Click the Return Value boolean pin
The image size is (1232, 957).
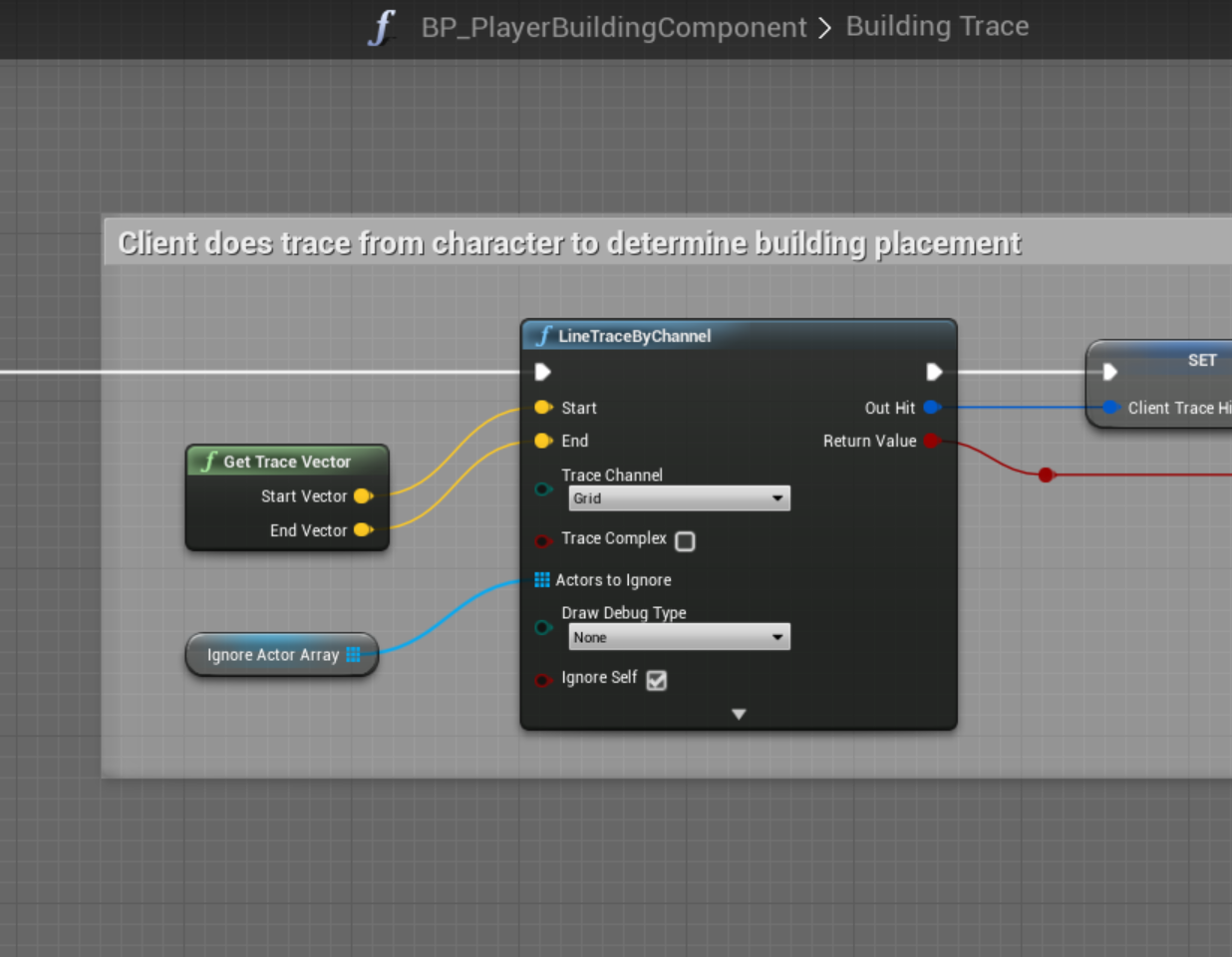pos(931,441)
